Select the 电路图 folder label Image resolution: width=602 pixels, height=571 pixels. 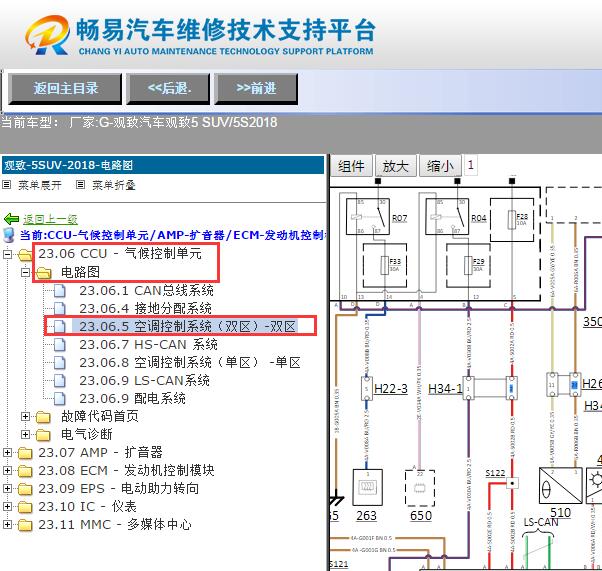pyautogui.click(x=80, y=272)
